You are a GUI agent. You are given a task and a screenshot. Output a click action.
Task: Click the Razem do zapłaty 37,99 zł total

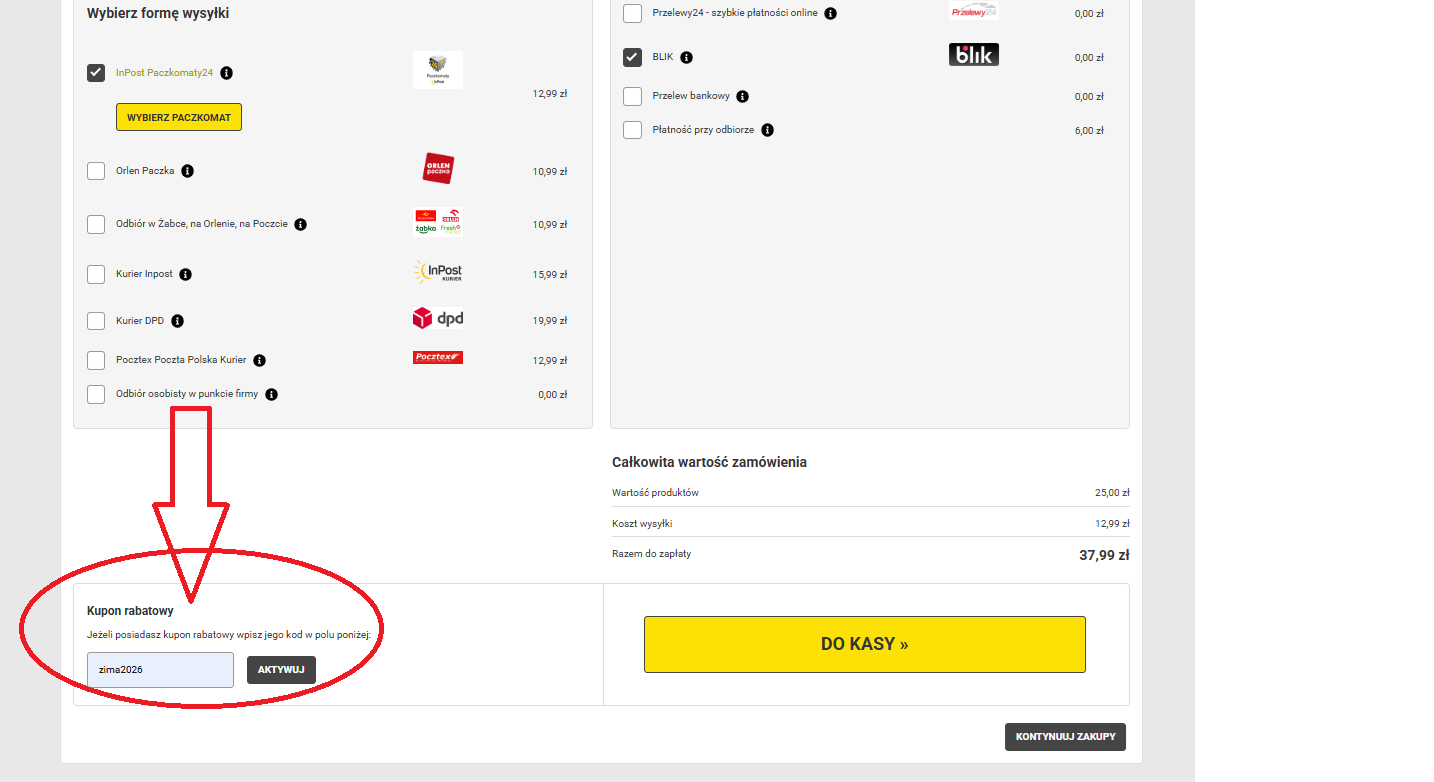click(x=1104, y=555)
